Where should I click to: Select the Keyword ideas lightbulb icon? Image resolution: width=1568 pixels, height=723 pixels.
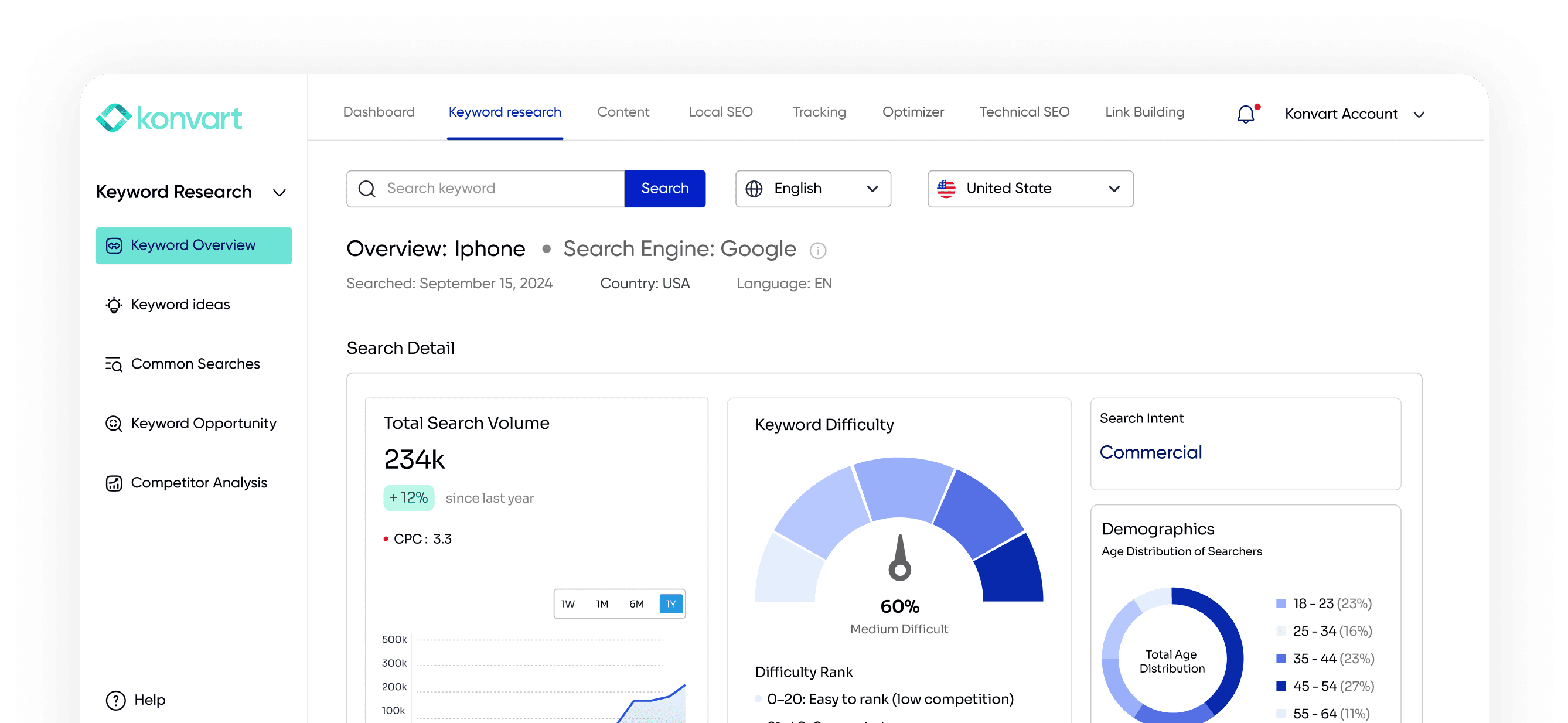tap(113, 304)
